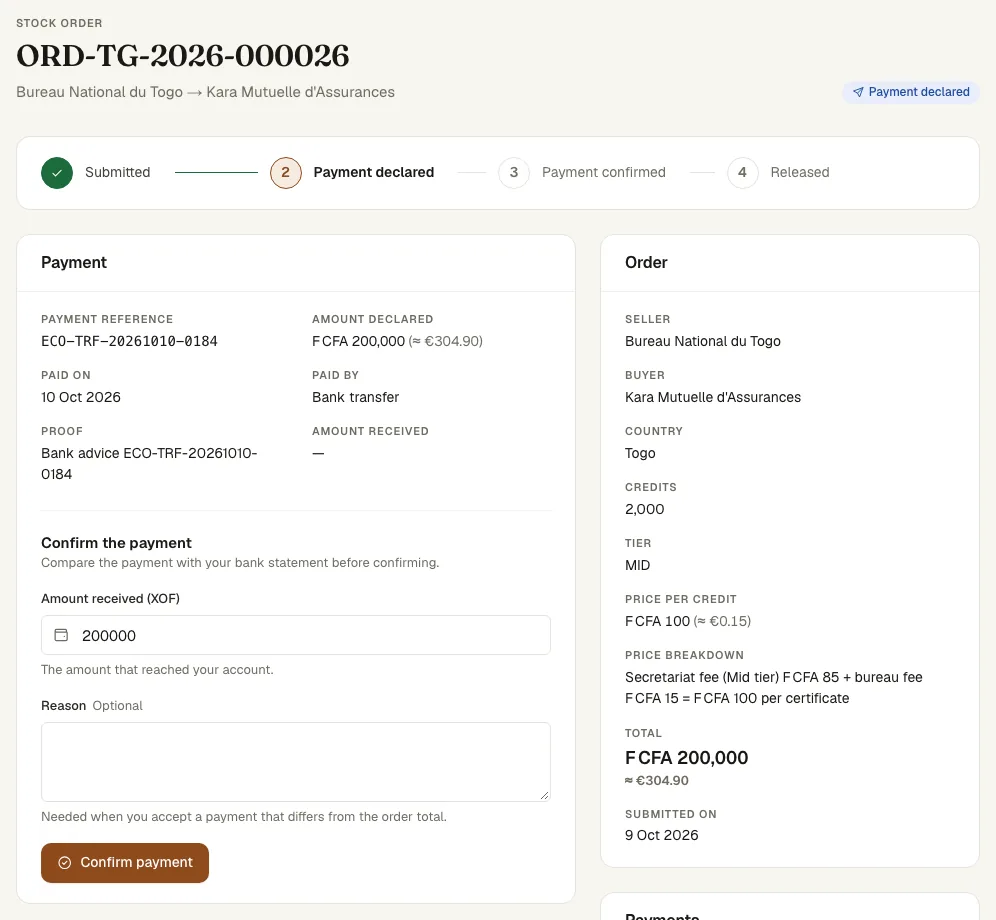The width and height of the screenshot is (996, 920).
Task: Click the green Submitted checkmark icon
Action: [57, 173]
